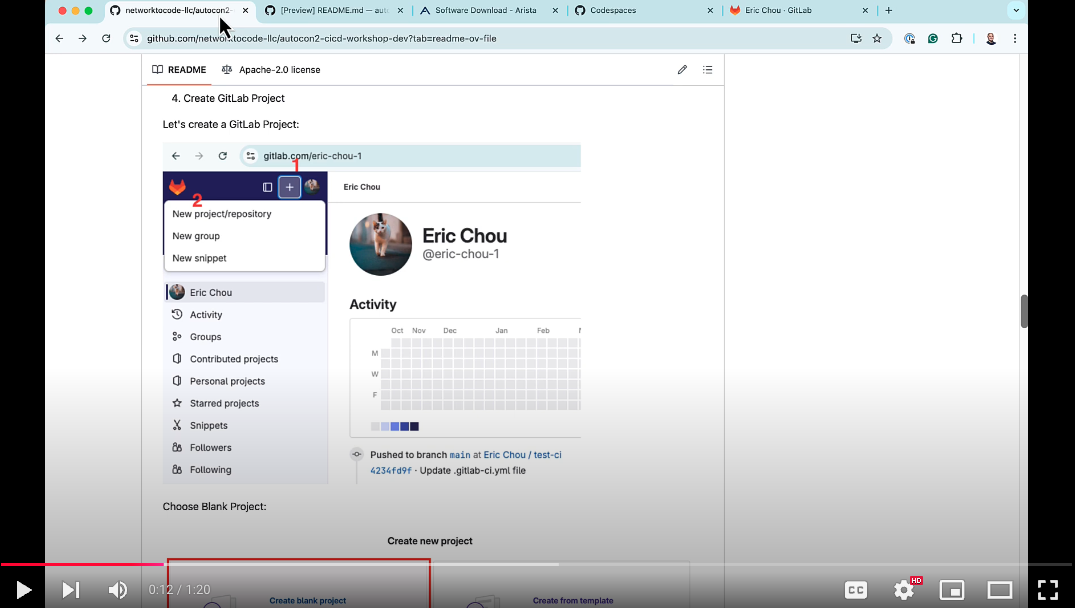Open Snippets in the sidebar
Viewport: 1075px width, 608px height.
(208, 426)
